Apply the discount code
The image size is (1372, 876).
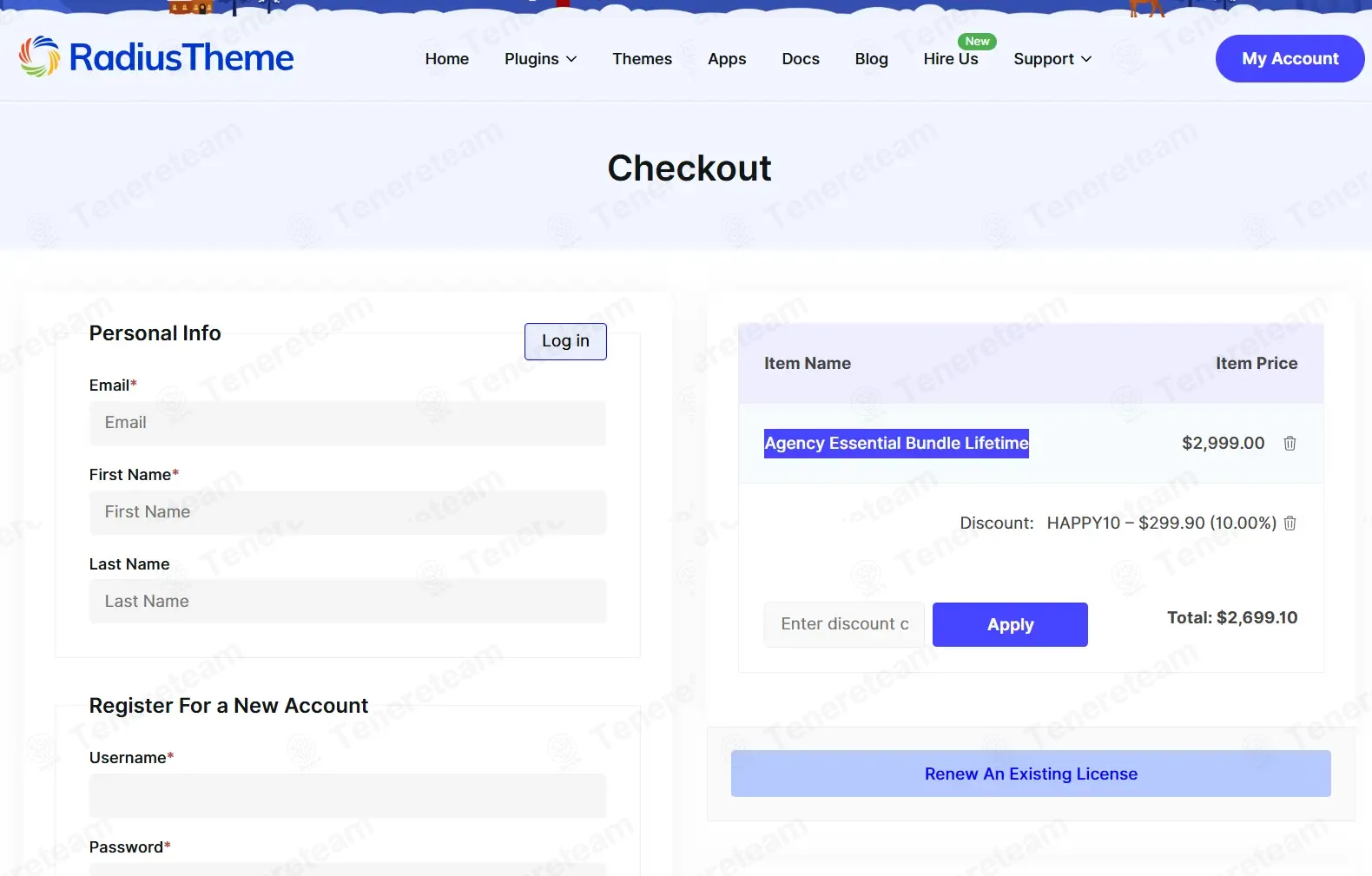point(1010,624)
